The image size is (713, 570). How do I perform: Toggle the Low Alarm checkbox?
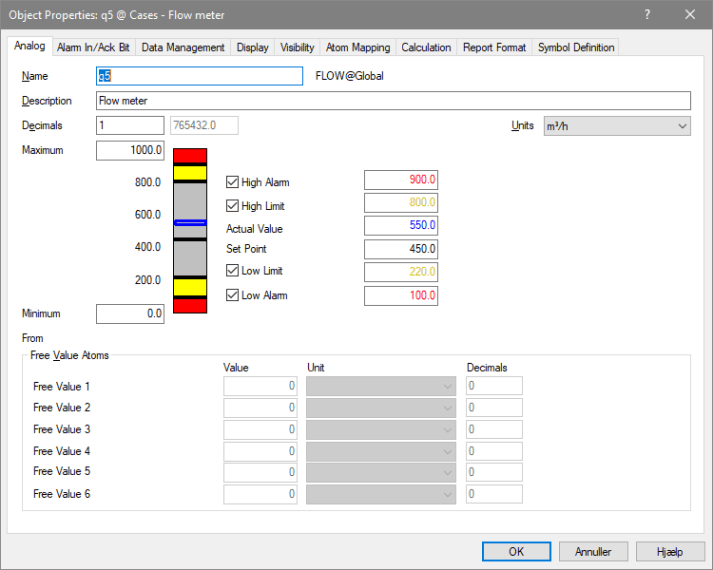pyautogui.click(x=233, y=295)
